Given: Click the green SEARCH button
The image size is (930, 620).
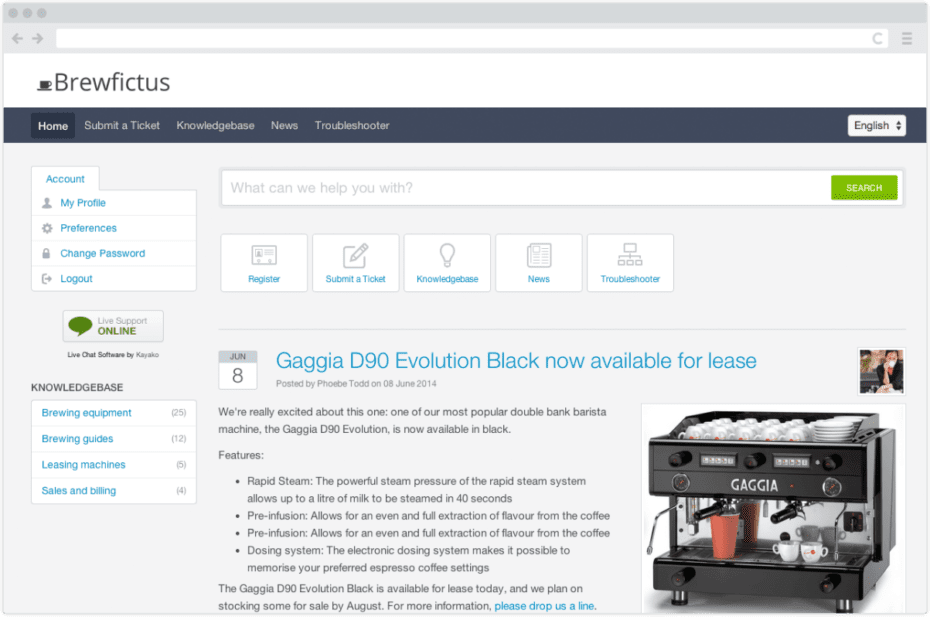Looking at the screenshot, I should (x=864, y=187).
